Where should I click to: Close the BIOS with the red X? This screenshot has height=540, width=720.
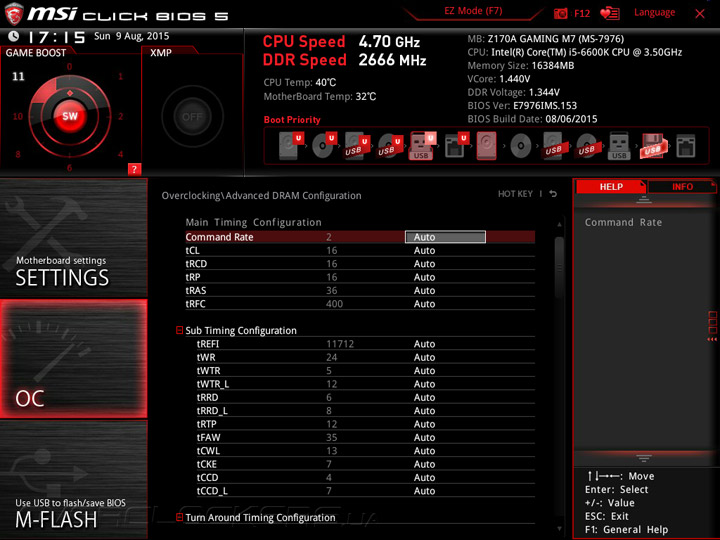click(700, 13)
